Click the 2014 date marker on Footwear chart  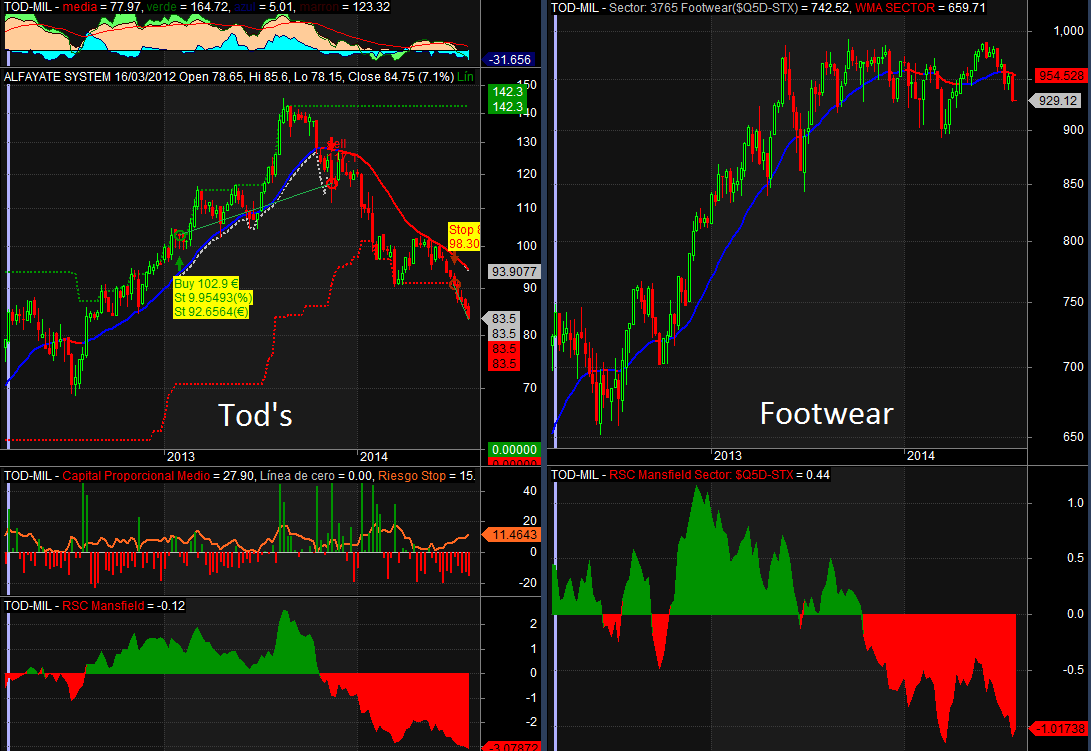[x=920, y=455]
